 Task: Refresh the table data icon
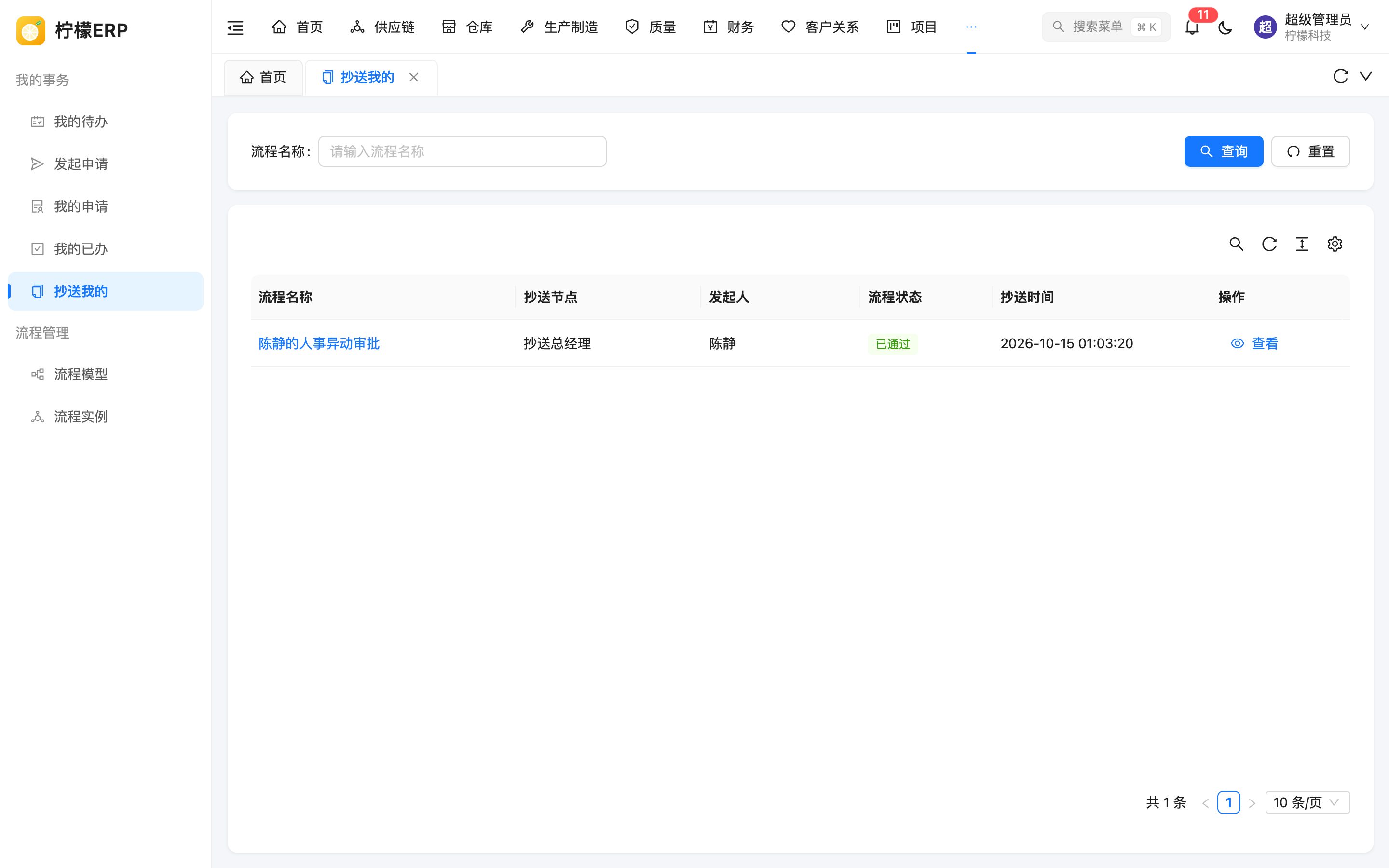click(x=1269, y=244)
